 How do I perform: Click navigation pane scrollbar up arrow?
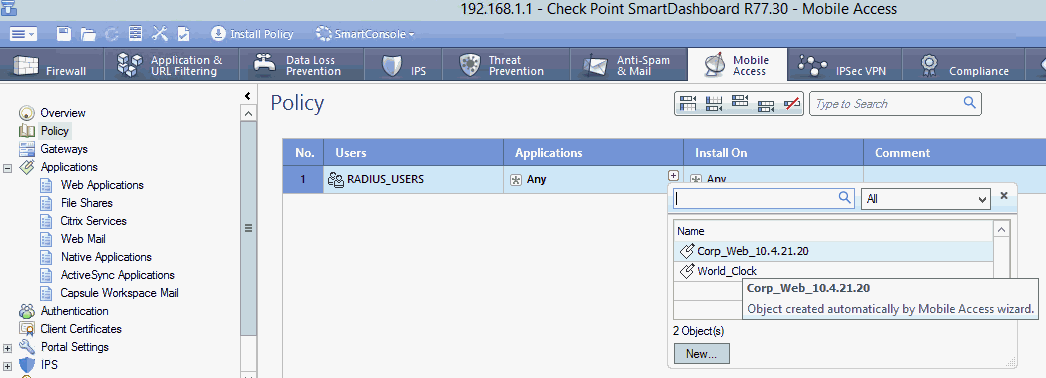click(247, 113)
